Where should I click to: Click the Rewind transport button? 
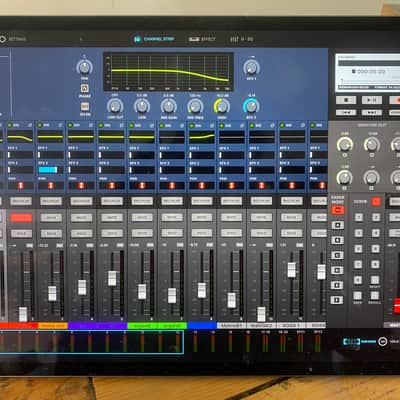coord(346,112)
